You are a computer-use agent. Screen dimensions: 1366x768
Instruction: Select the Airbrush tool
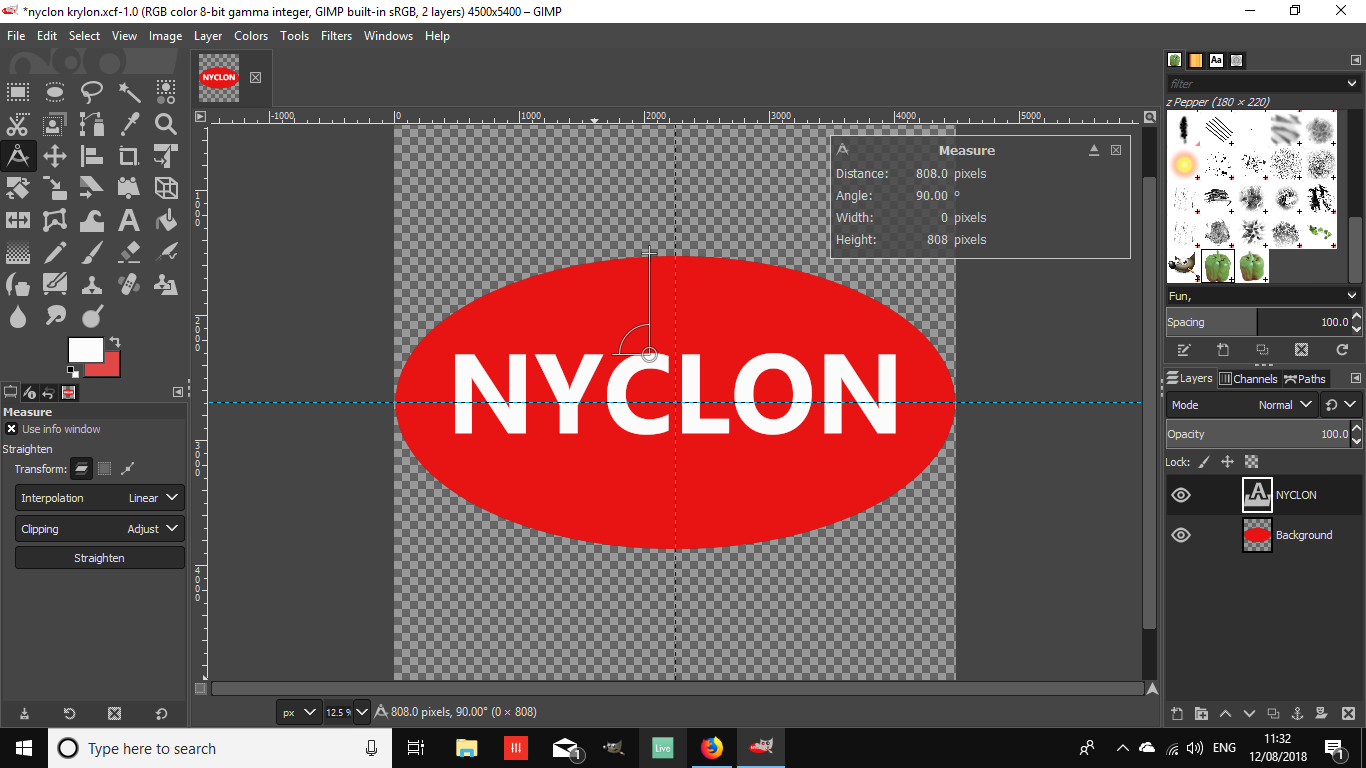(166, 252)
